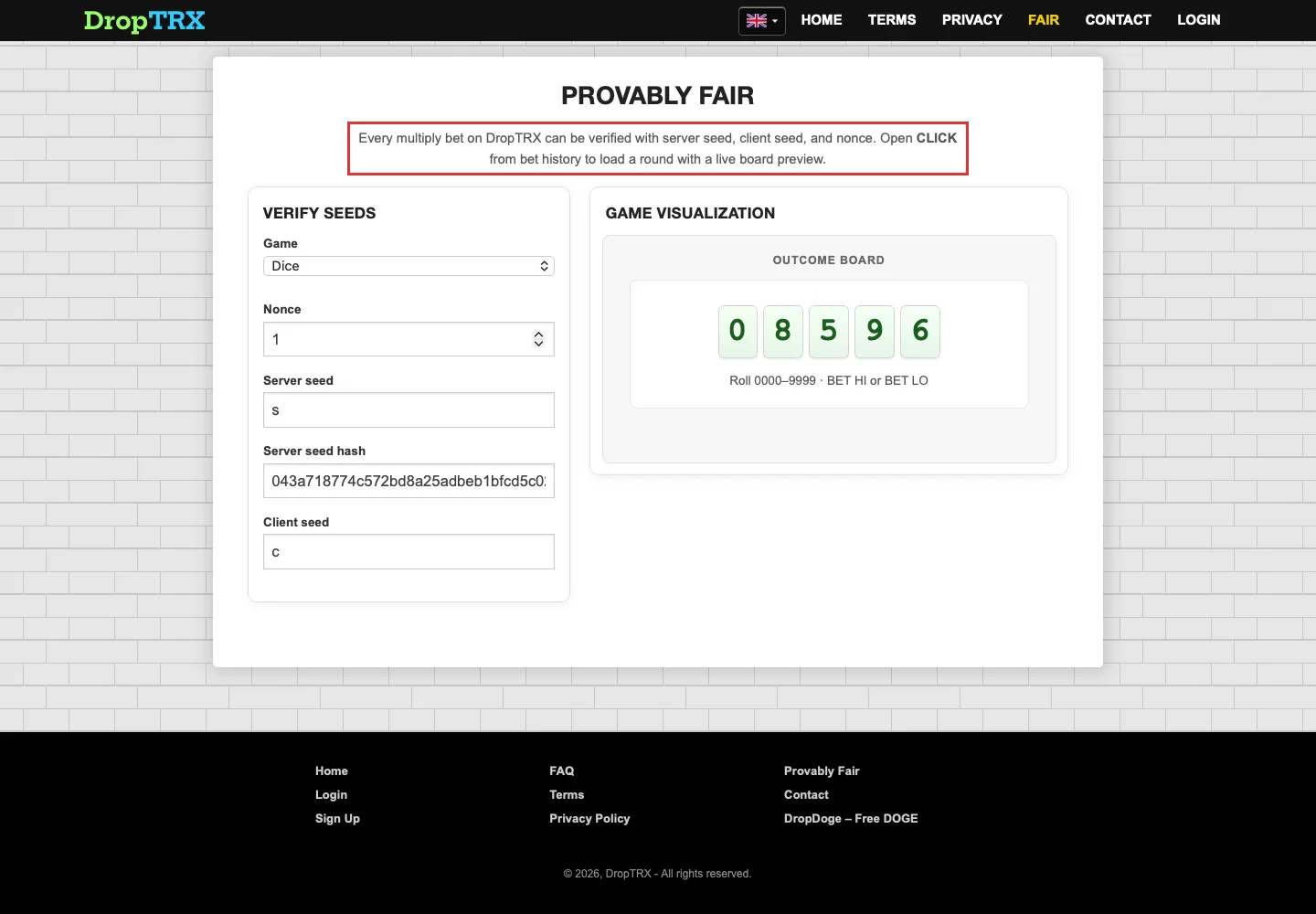Open the footer Login link
The image size is (1316, 914).
click(x=331, y=795)
